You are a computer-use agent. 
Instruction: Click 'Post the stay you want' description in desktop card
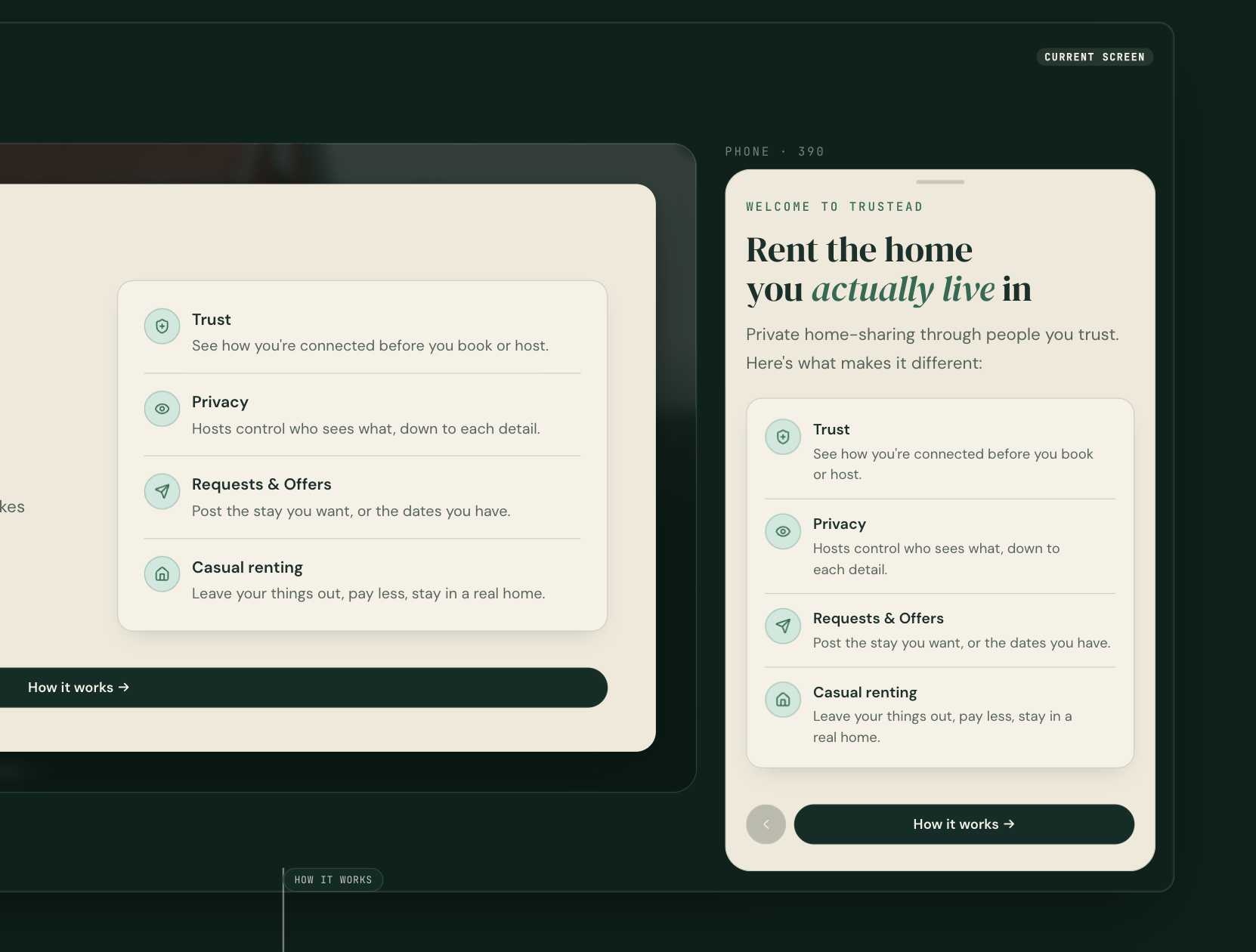(351, 511)
